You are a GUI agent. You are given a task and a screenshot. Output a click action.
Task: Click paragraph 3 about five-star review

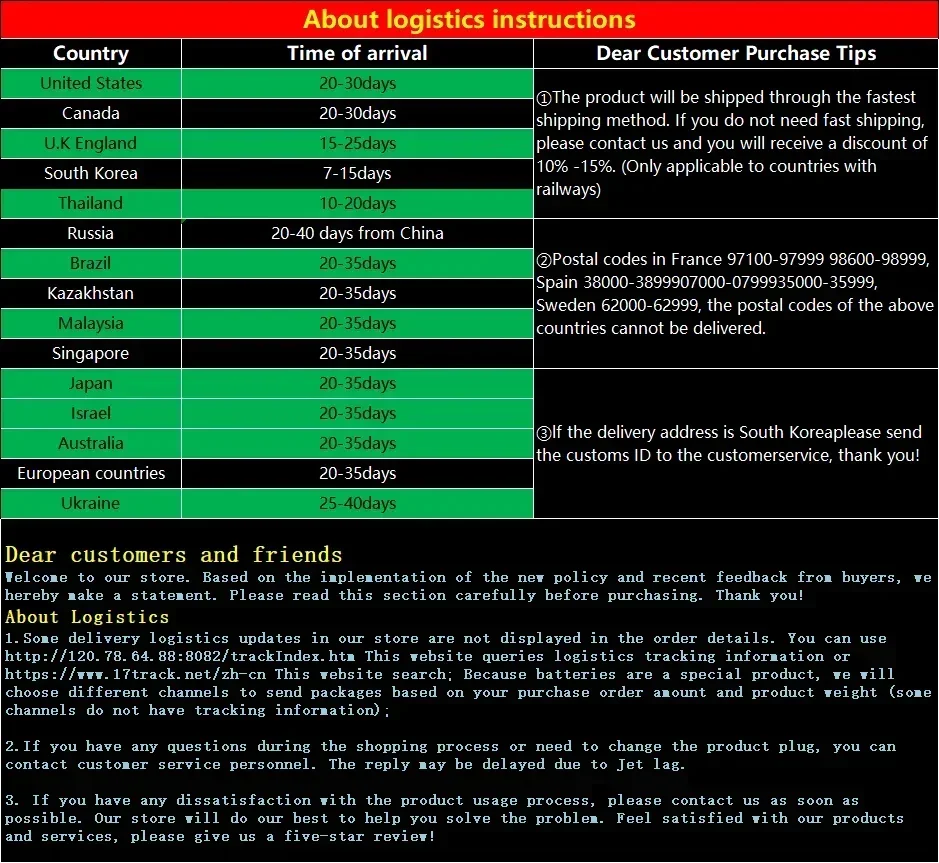pos(454,818)
